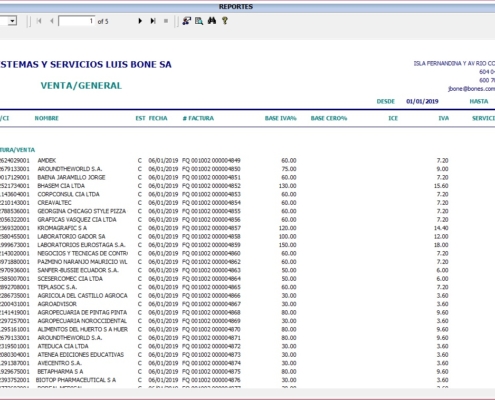Screen dimensions: 495x400
Task: Click the refresh report toolbar icon
Action: pos(186,21)
